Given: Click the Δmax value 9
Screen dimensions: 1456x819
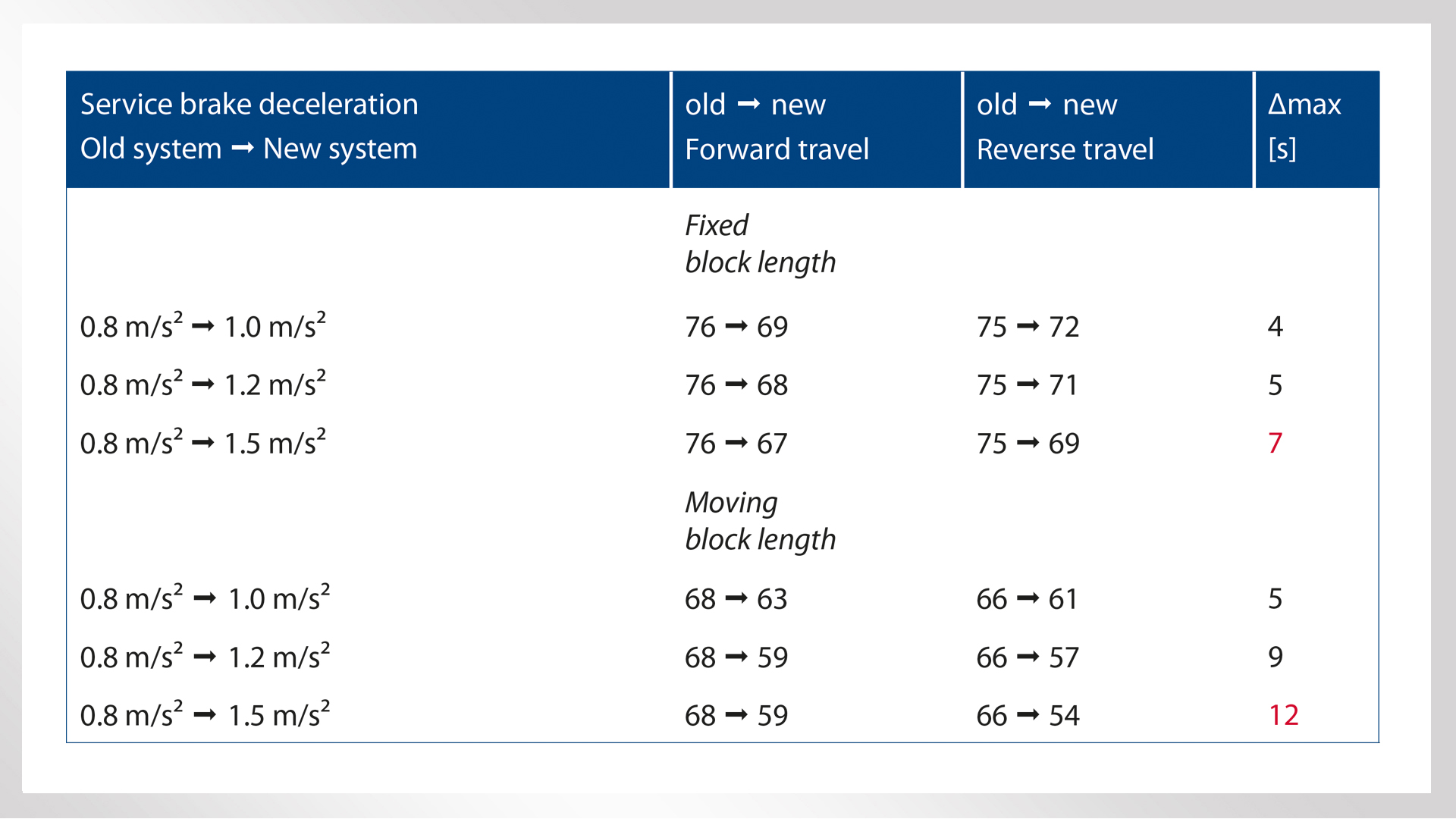Looking at the screenshot, I should point(1276,657).
